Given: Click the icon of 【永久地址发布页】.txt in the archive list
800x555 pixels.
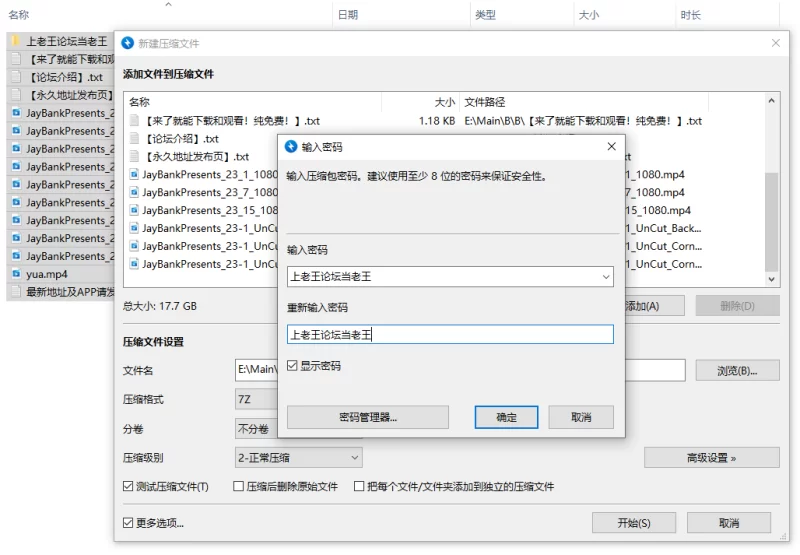Looking at the screenshot, I should click(x=134, y=157).
